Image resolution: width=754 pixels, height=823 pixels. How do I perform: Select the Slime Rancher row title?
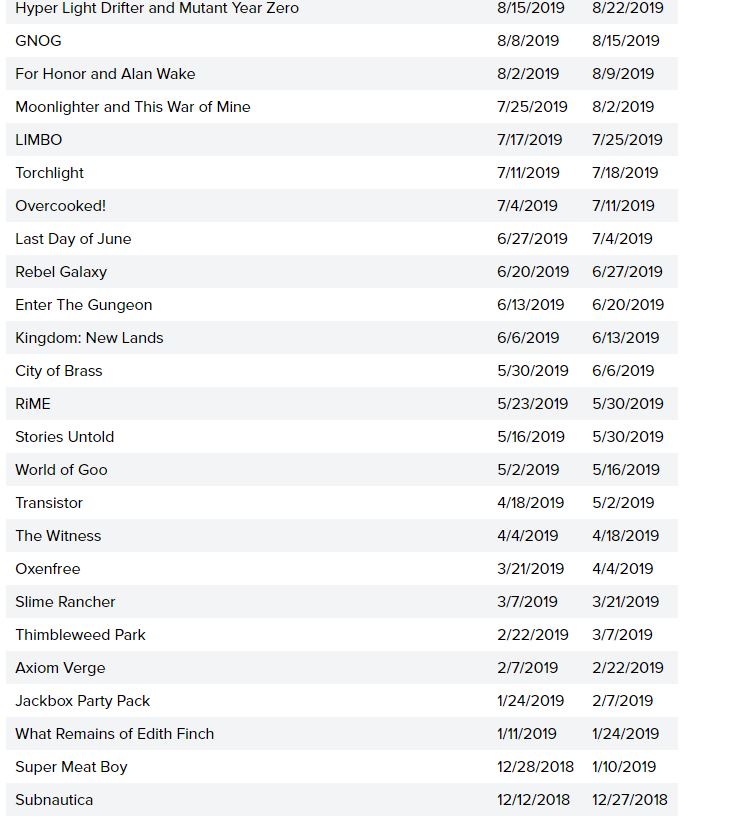click(x=65, y=602)
